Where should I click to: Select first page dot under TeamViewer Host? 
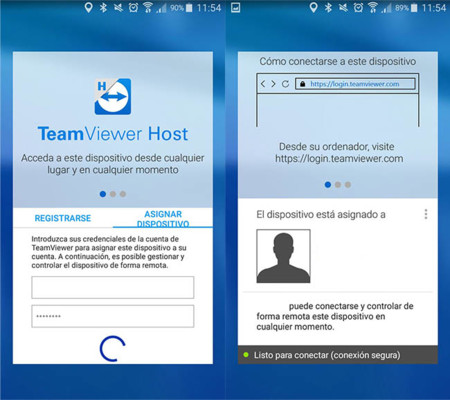pos(103,194)
